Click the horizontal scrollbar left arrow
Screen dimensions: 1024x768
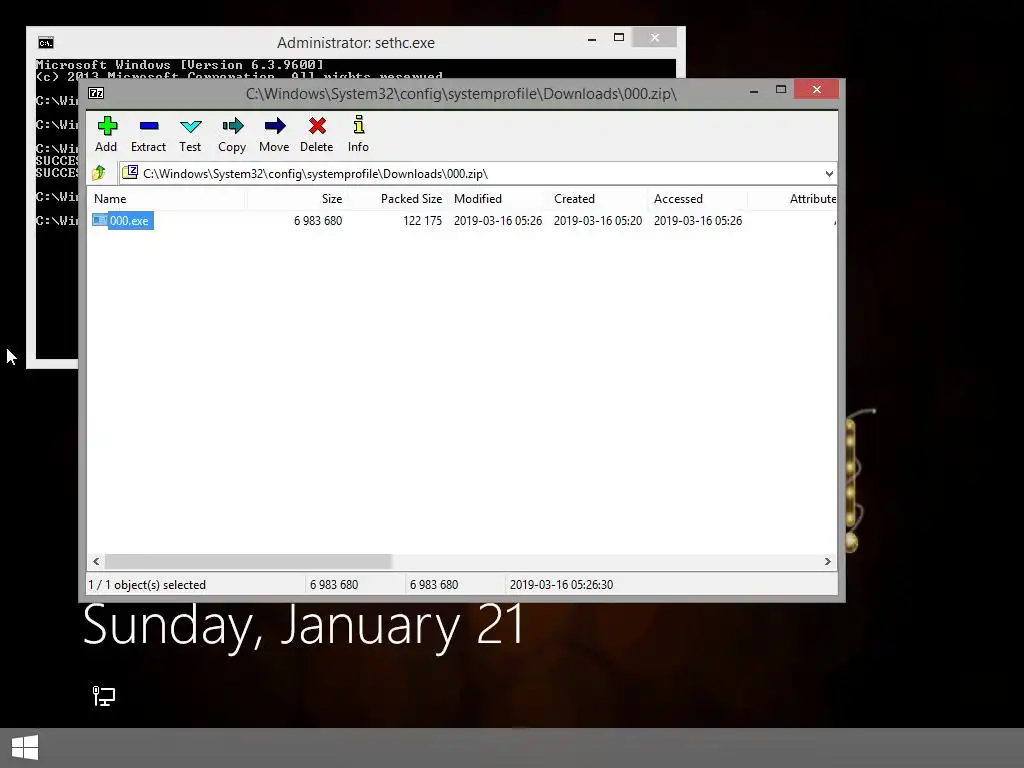(x=96, y=562)
